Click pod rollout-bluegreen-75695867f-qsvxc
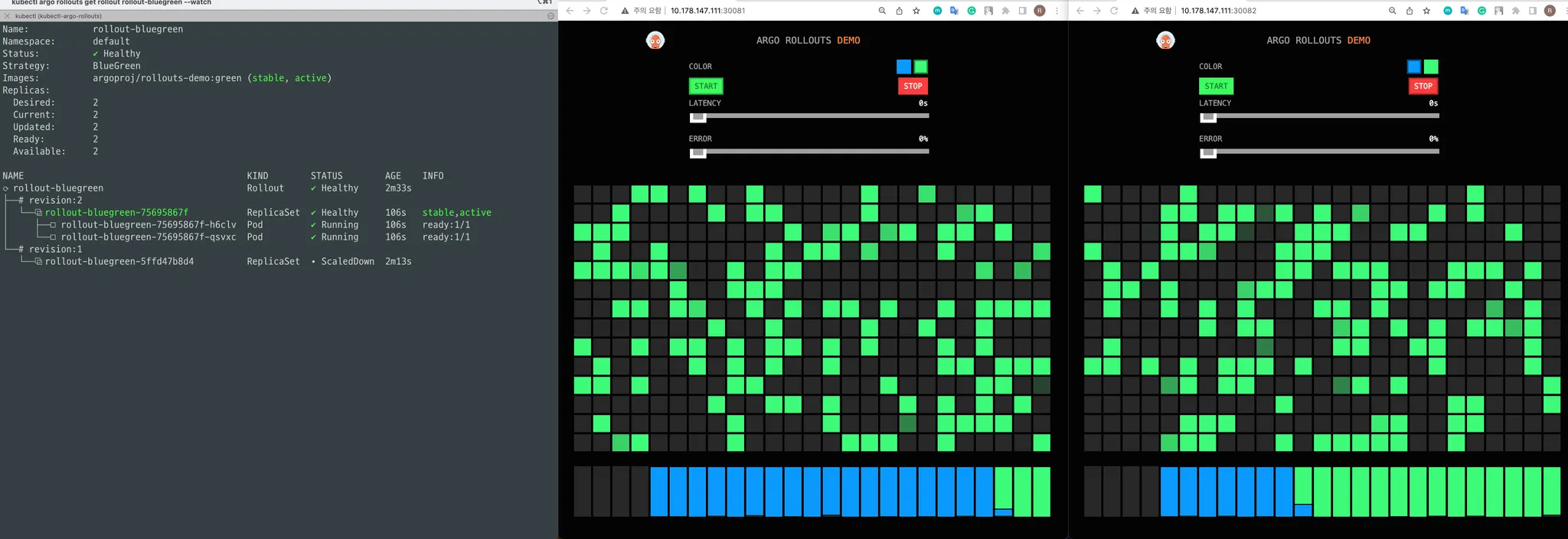 click(x=149, y=237)
